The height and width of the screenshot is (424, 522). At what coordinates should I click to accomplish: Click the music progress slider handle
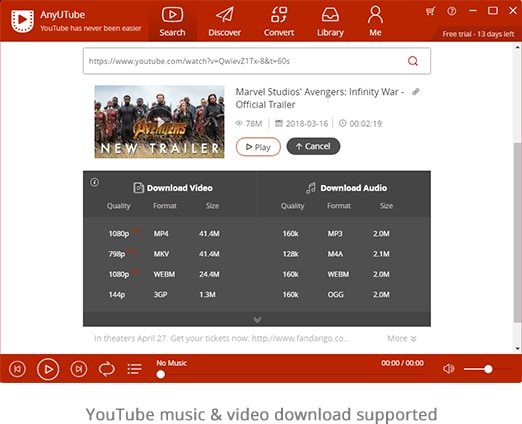[x=161, y=374]
